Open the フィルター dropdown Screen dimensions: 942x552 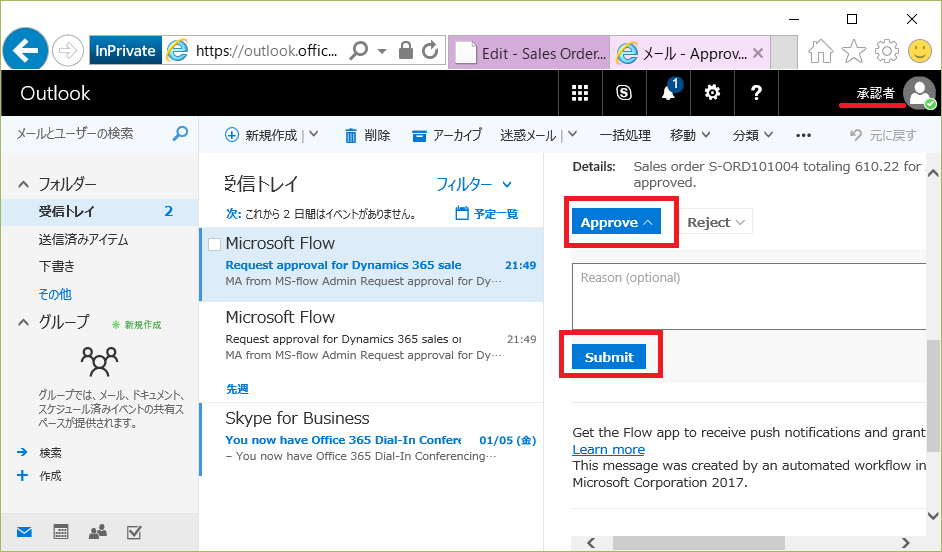pos(474,184)
